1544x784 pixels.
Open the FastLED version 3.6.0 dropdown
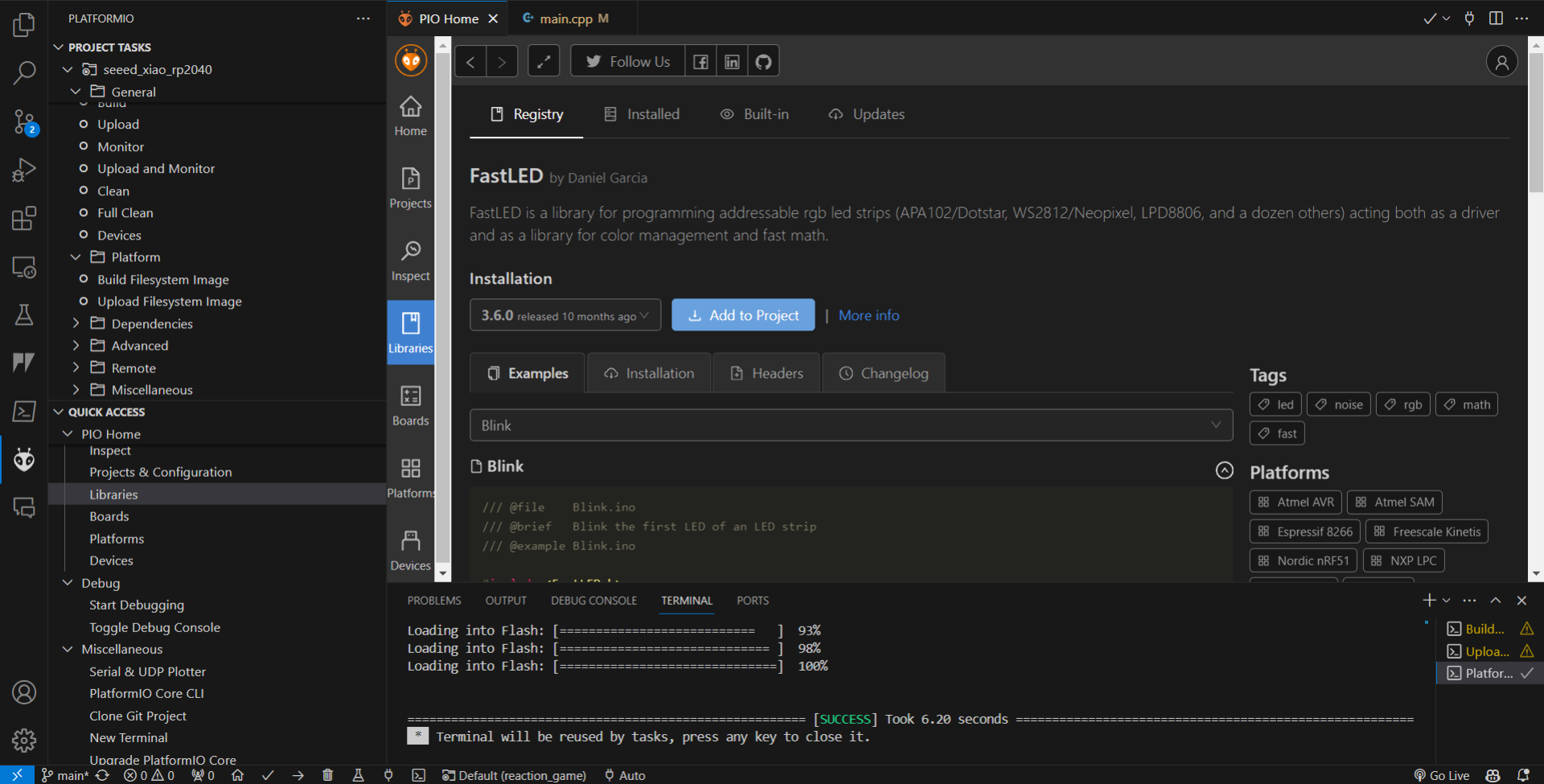(565, 315)
